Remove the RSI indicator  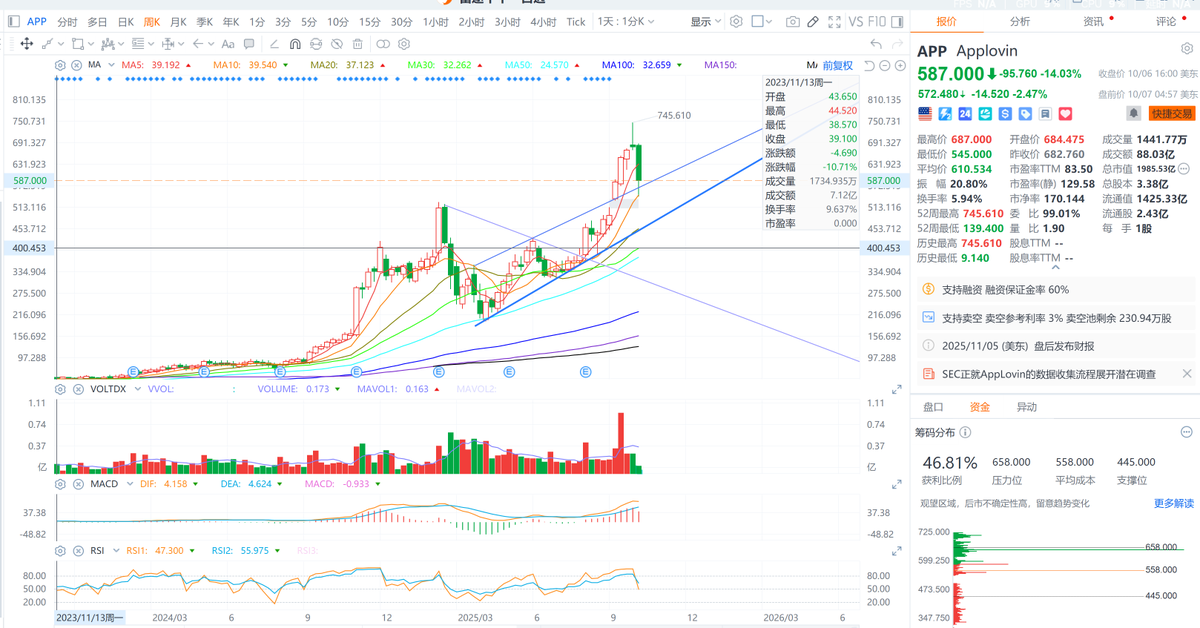tap(77, 550)
